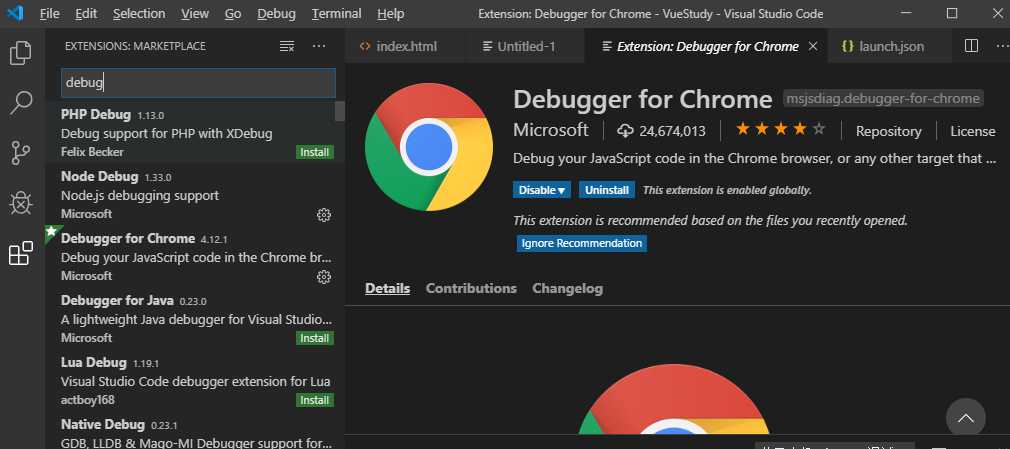Open the Selection menu
The height and width of the screenshot is (449, 1010).
coord(139,13)
